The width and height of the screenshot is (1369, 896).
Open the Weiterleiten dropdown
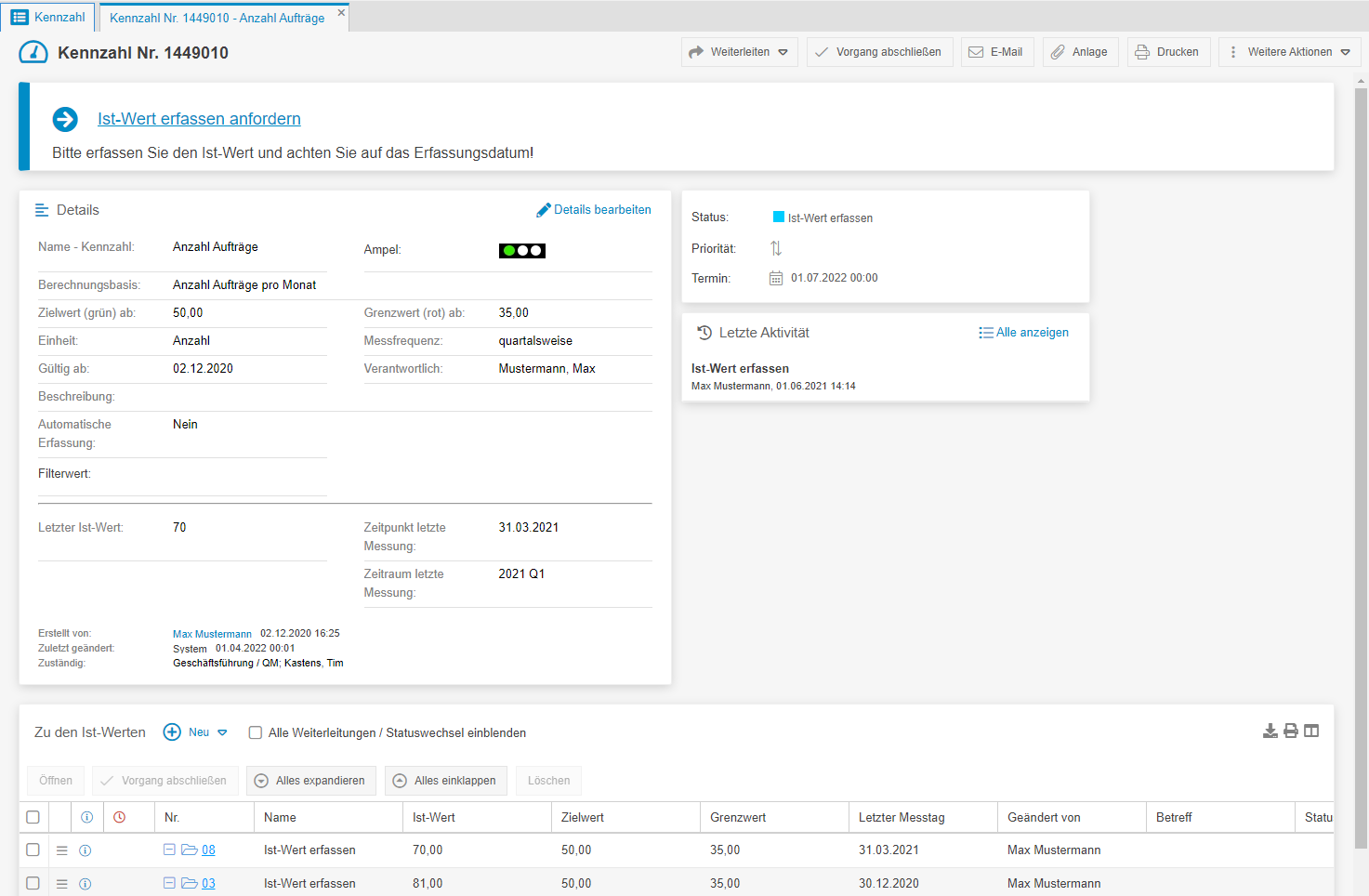click(x=738, y=52)
